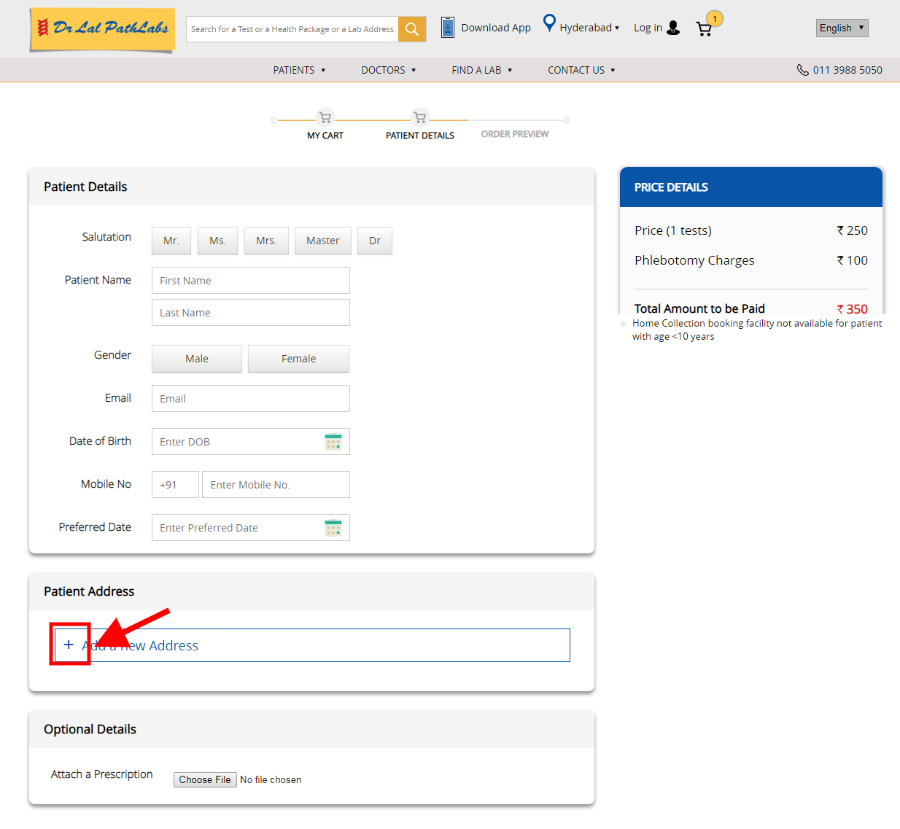Image resolution: width=900 pixels, height=829 pixels.
Task: Click Choose File to attach prescription
Action: [x=204, y=780]
